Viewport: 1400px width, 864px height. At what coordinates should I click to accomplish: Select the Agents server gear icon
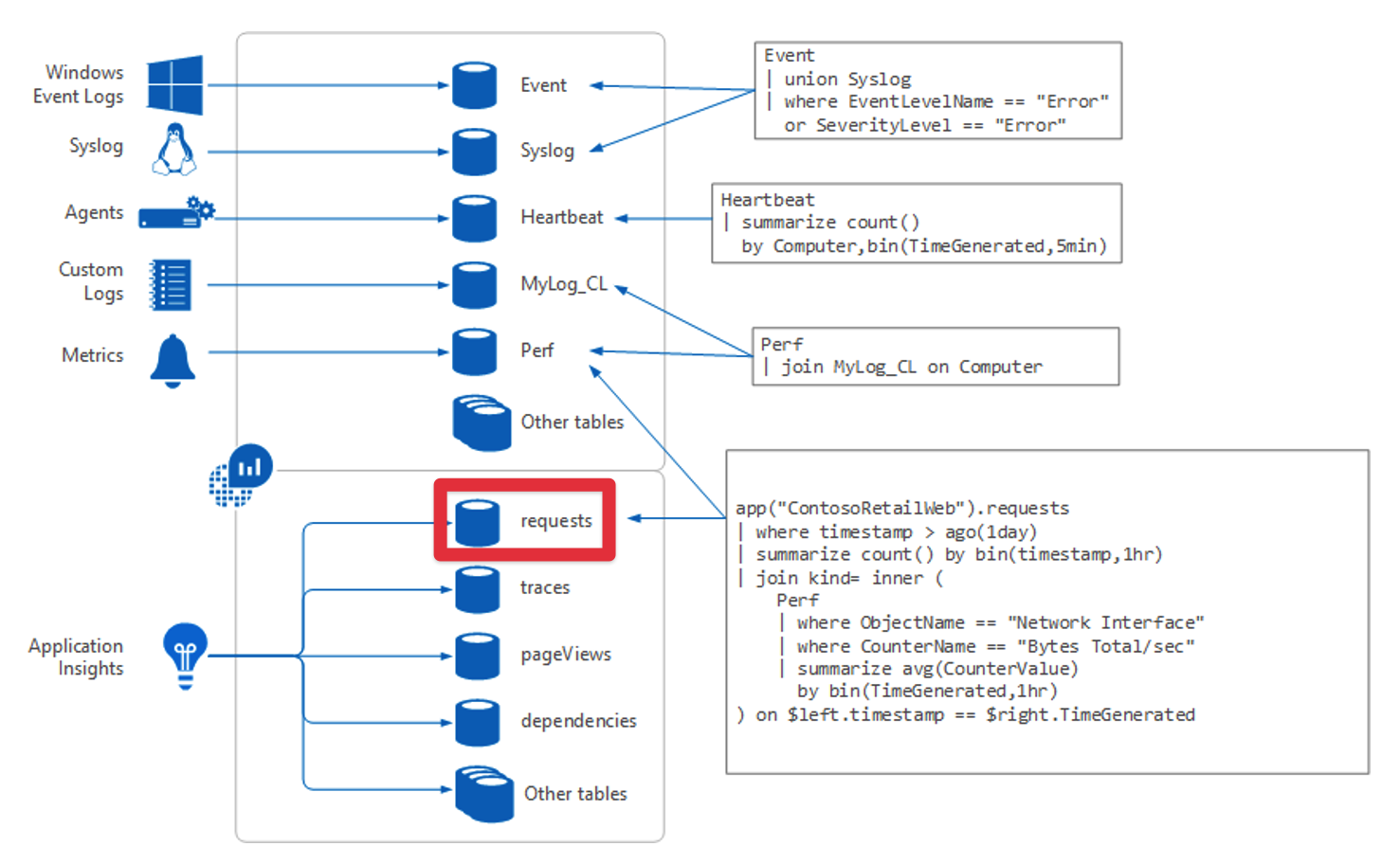tap(177, 213)
